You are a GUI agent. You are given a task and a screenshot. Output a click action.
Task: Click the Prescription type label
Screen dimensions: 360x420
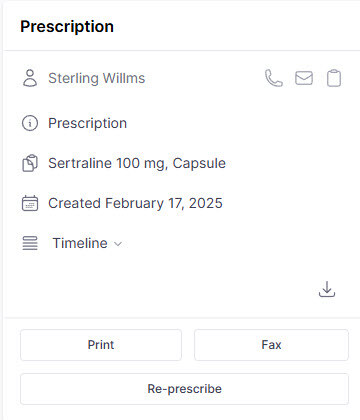88,123
